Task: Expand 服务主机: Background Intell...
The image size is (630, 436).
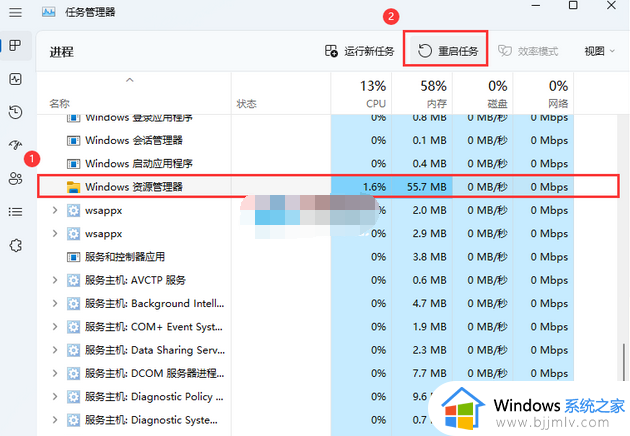Action: pyautogui.click(x=55, y=303)
